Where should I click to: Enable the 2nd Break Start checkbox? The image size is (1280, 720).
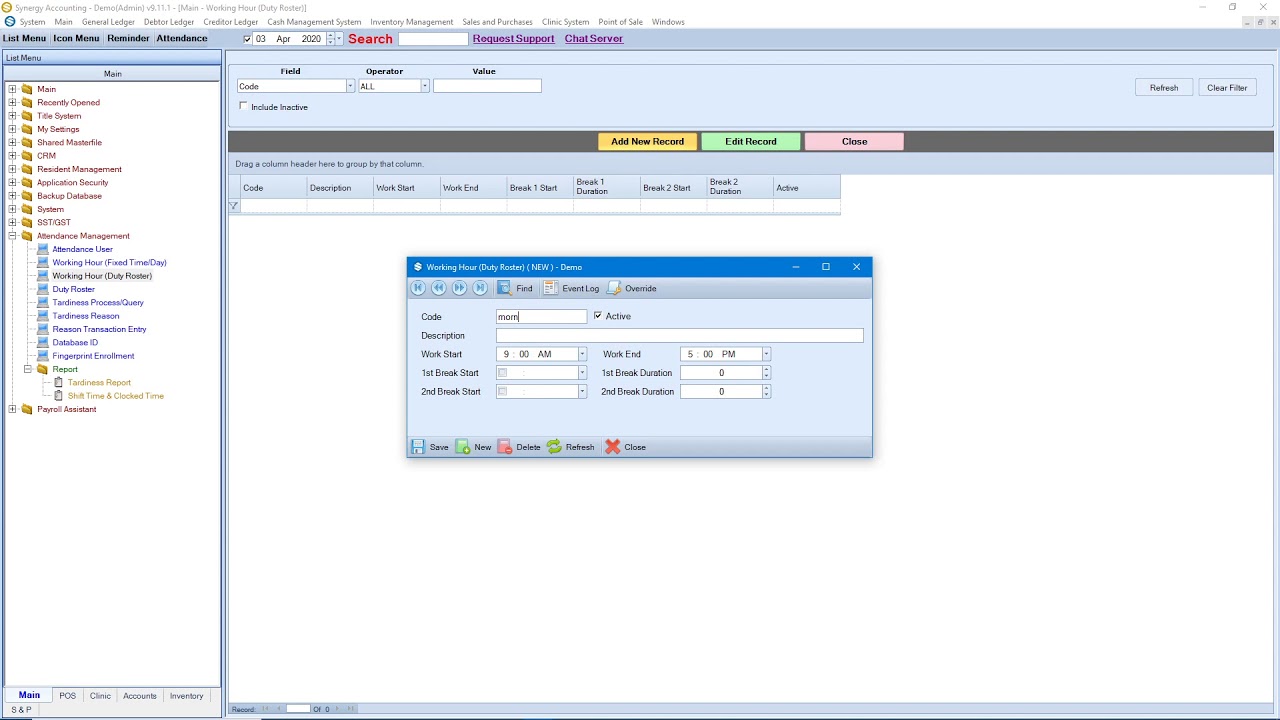tap(503, 392)
